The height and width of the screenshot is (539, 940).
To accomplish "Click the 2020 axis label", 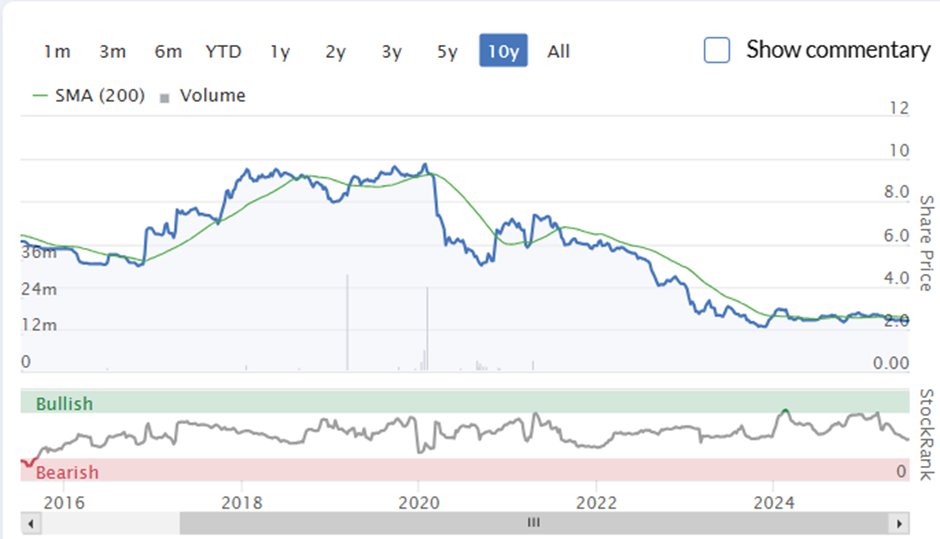I will 419,502.
